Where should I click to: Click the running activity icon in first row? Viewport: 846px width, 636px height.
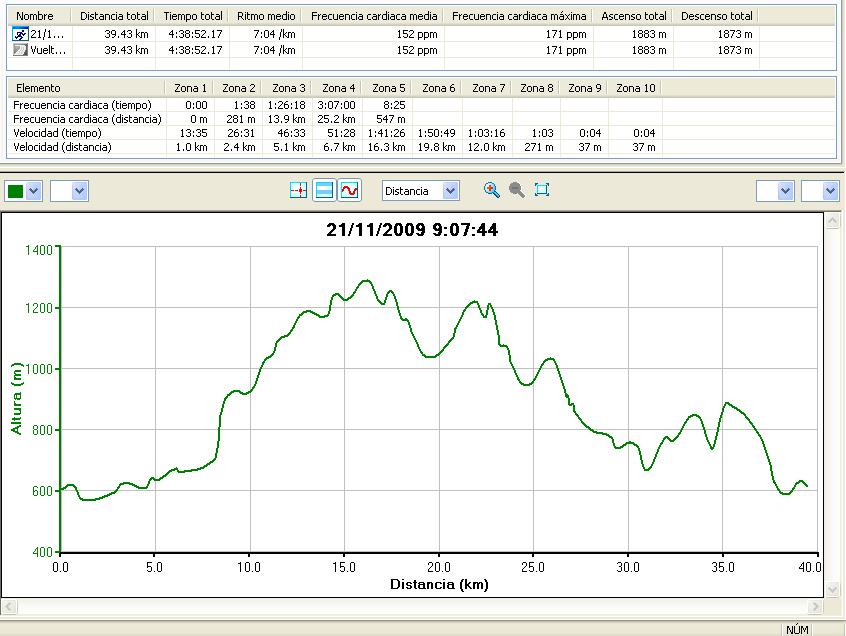[20, 35]
